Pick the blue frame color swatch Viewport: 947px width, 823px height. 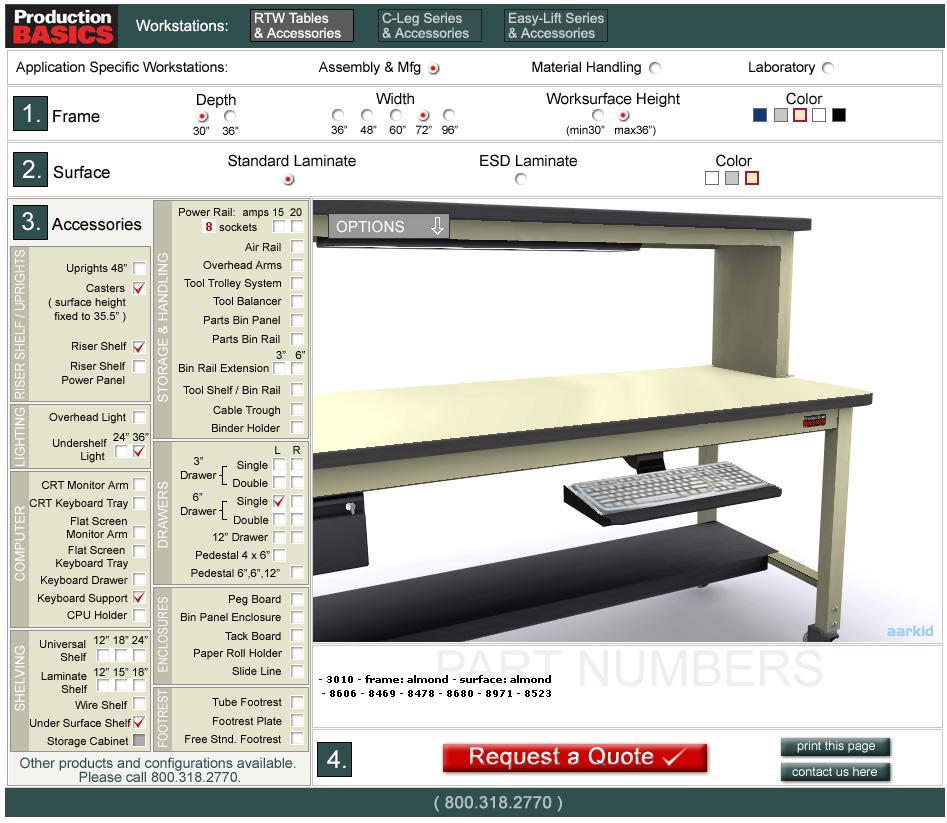(x=760, y=115)
